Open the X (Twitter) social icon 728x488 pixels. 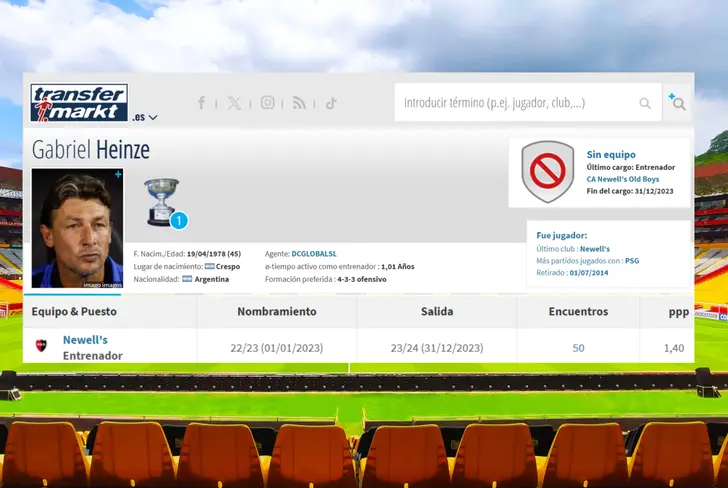click(x=234, y=103)
